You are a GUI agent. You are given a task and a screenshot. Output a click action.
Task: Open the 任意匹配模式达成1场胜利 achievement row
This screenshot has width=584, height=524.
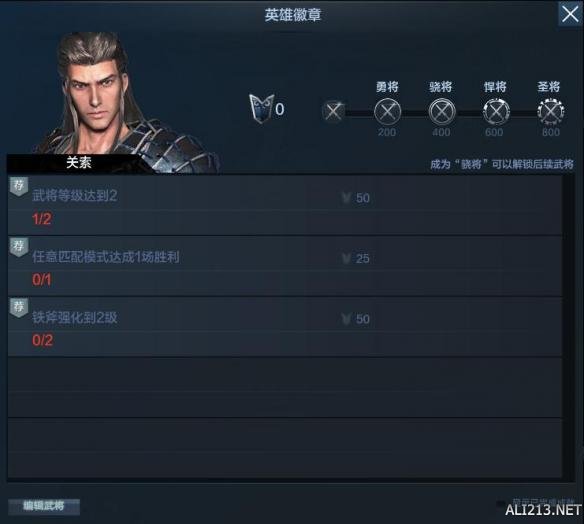click(285, 266)
